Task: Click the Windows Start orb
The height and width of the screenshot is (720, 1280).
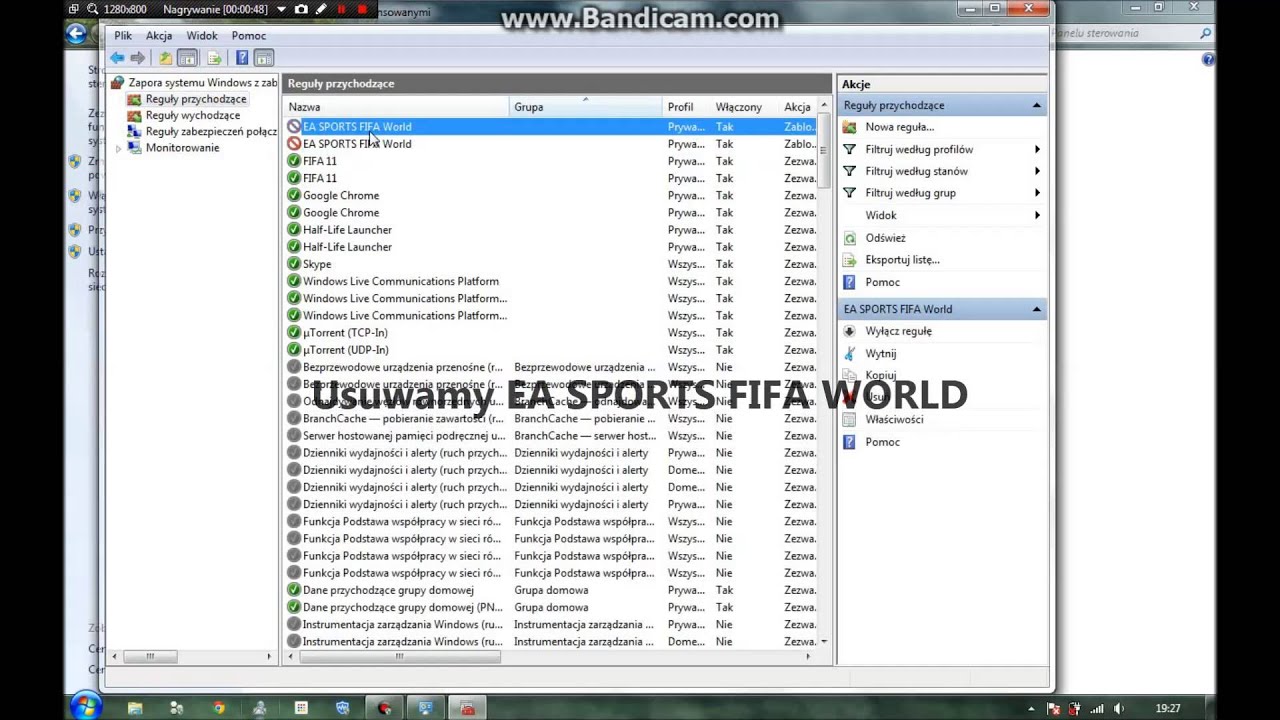Action: point(86,706)
